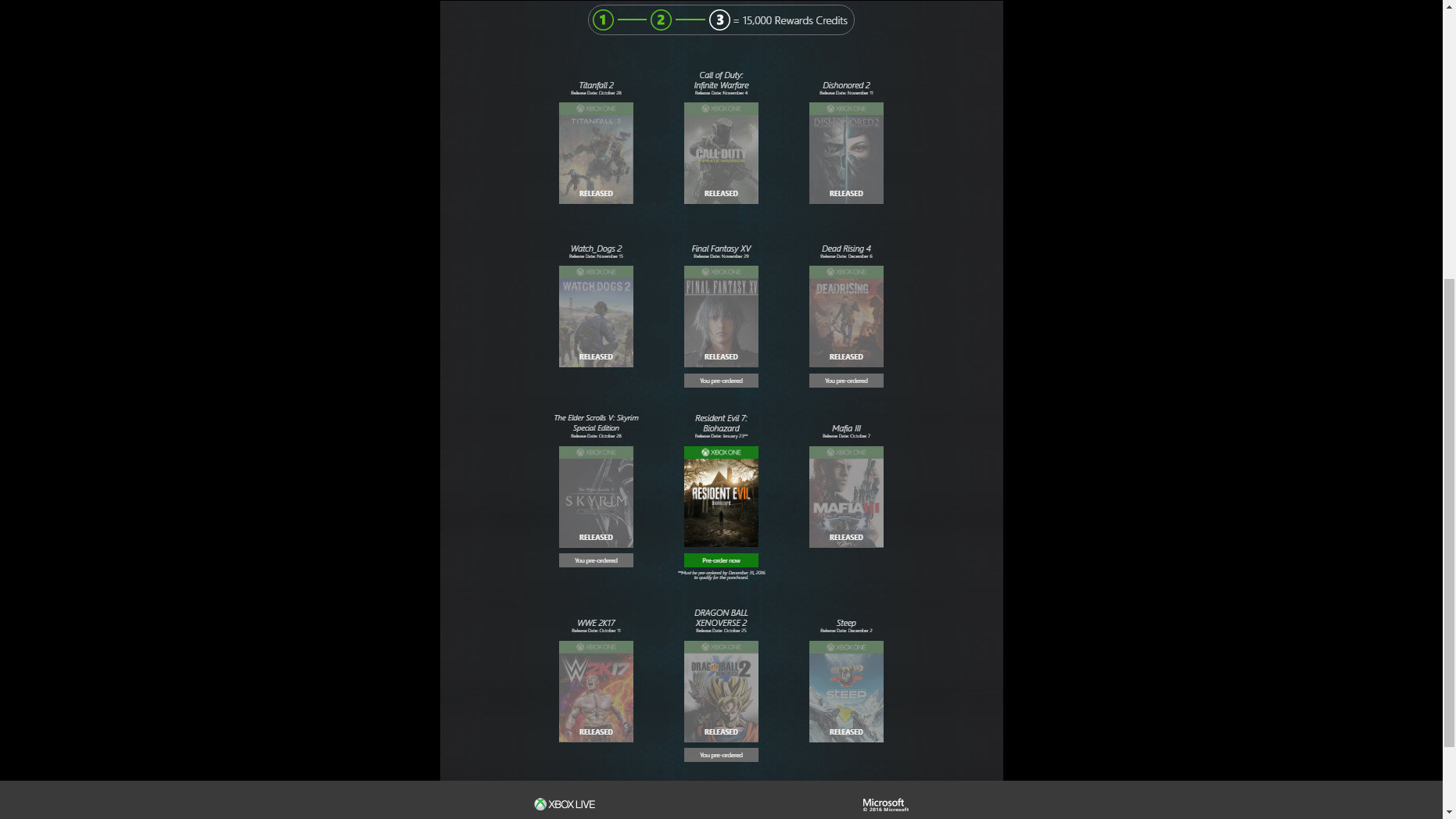Select step 2 in the rewards progress tracker
The image size is (1456, 819).
pyautogui.click(x=661, y=20)
